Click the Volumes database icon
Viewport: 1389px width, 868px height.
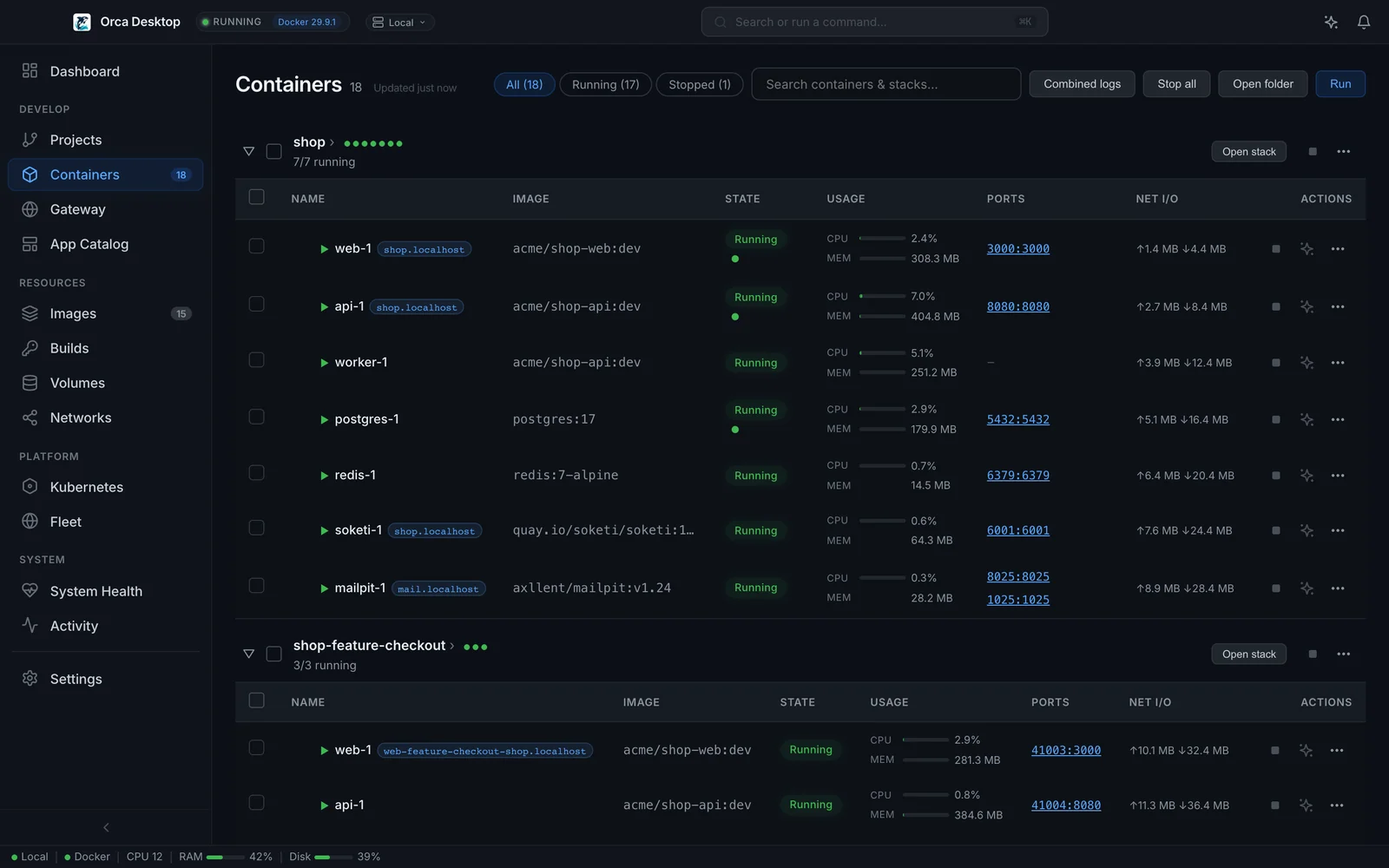click(30, 383)
